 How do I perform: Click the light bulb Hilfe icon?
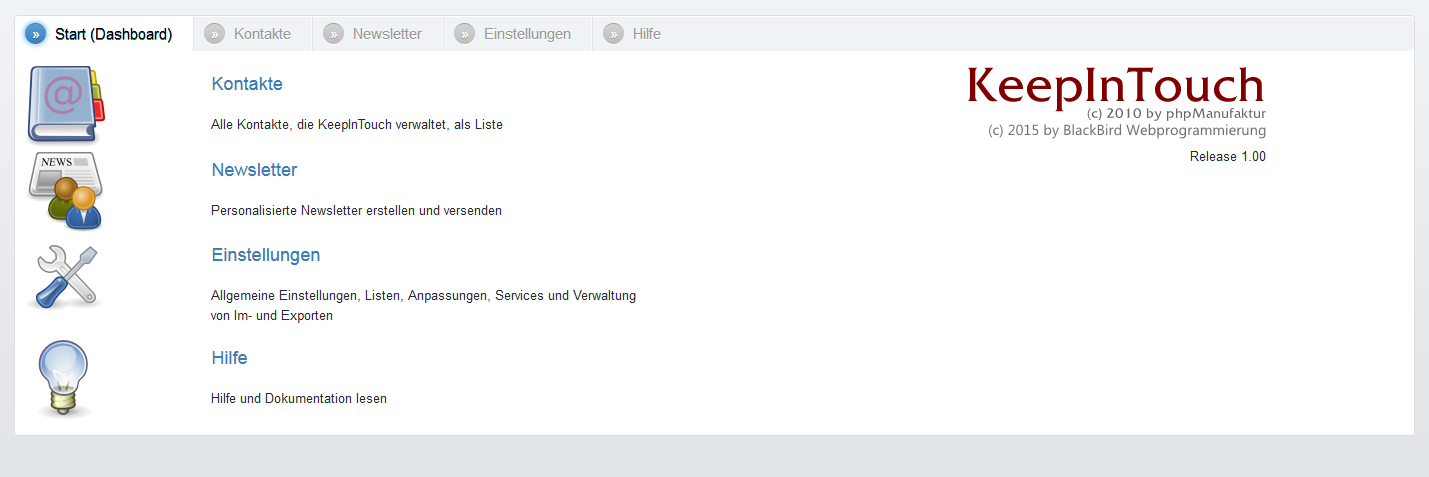(x=63, y=379)
